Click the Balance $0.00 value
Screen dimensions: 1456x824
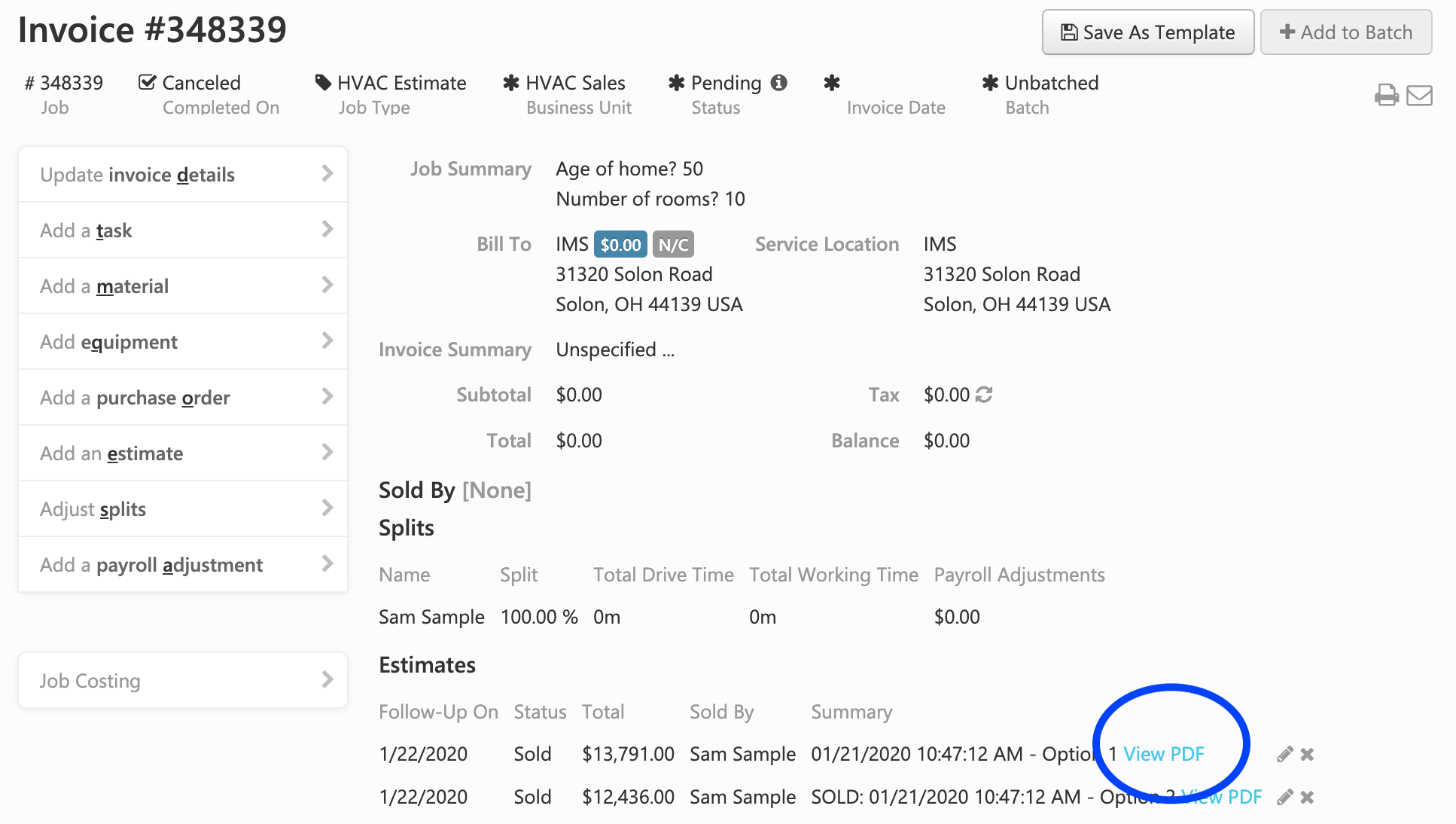pos(947,441)
